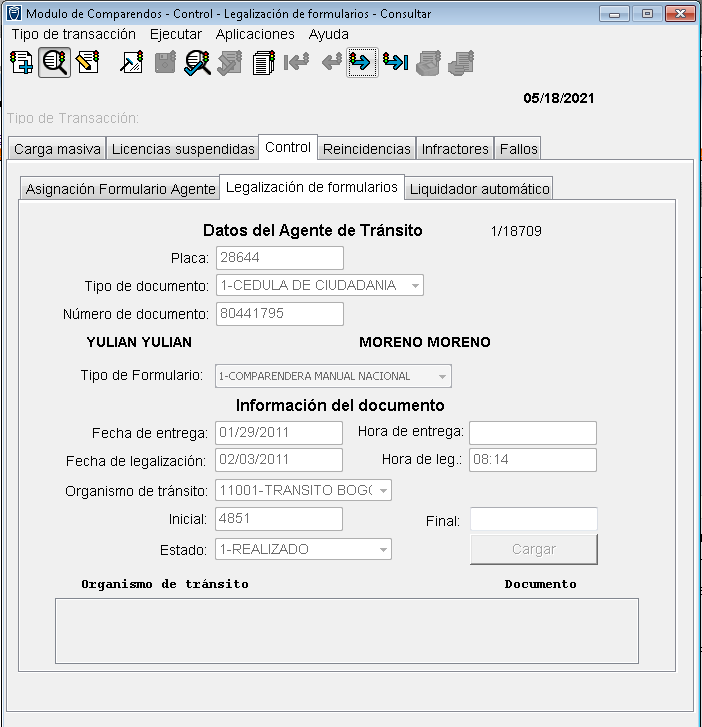Open the Estado dropdown list
The image size is (702, 727).
click(382, 549)
